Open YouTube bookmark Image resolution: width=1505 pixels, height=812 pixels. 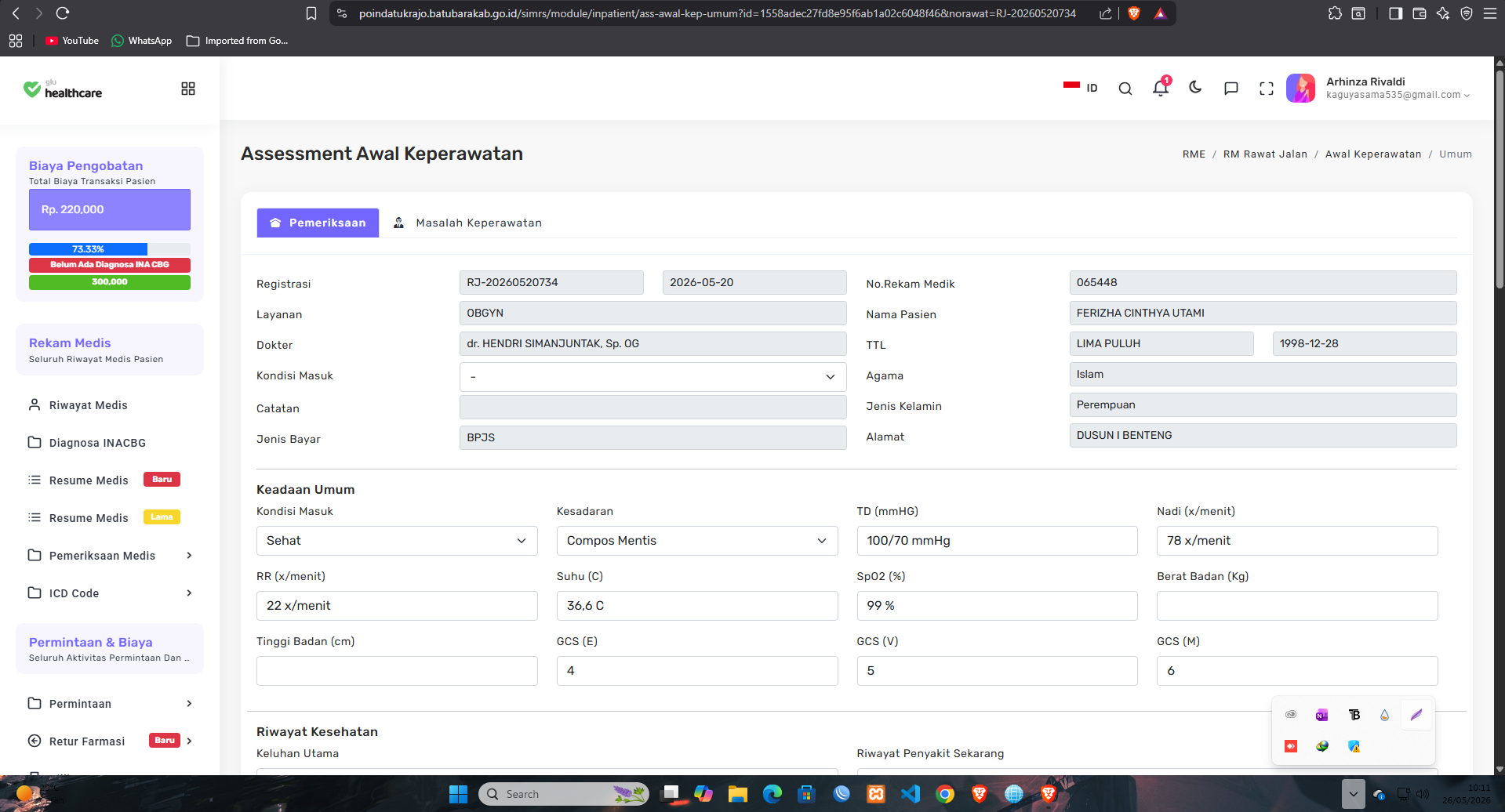click(72, 41)
